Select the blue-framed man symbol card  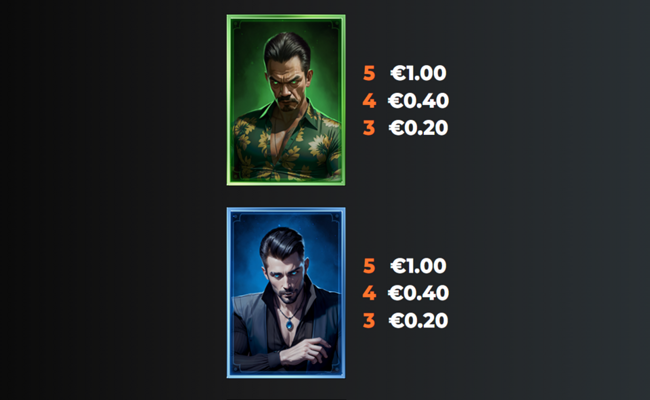[x=286, y=293]
